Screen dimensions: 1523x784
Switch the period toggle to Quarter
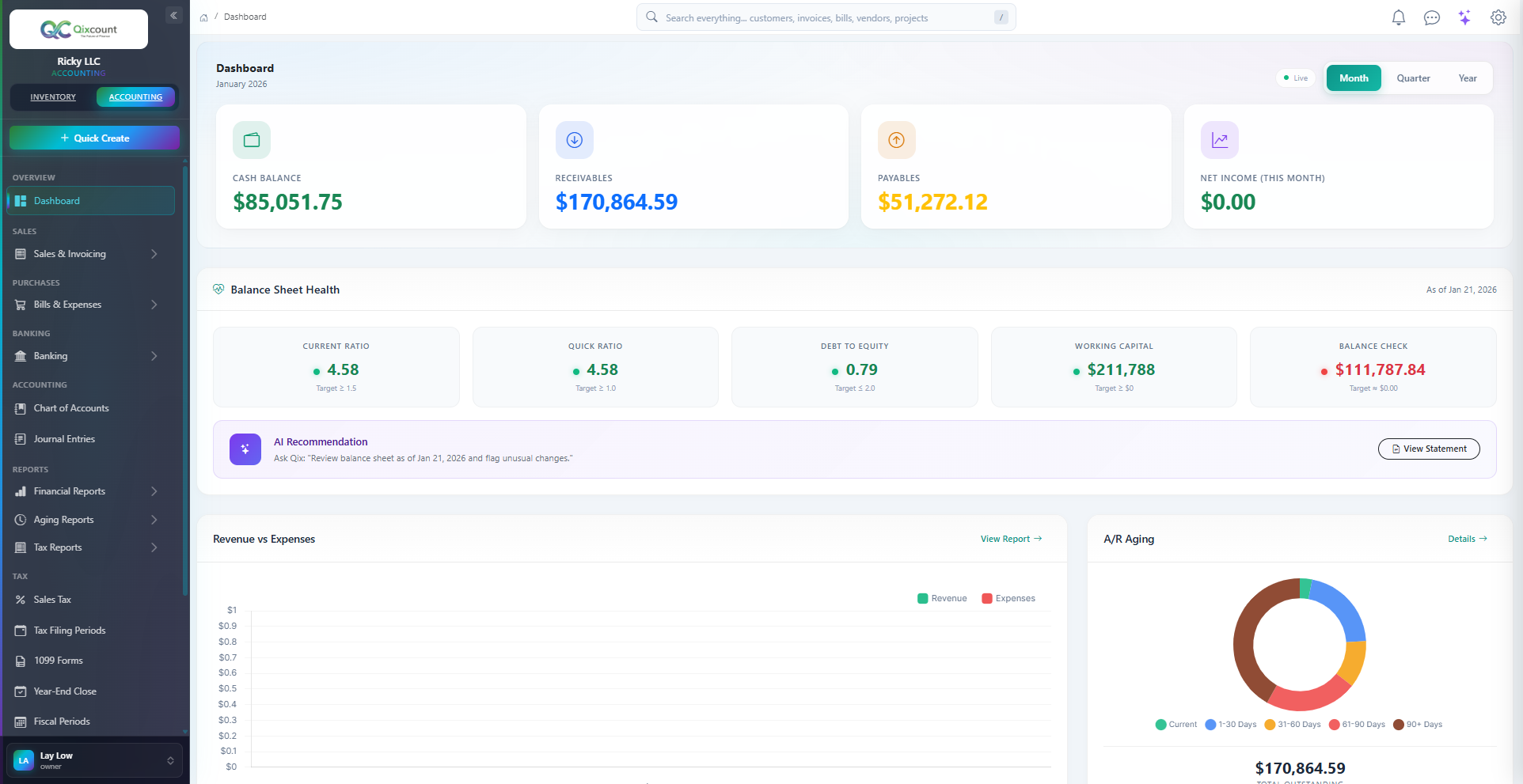coord(1413,78)
